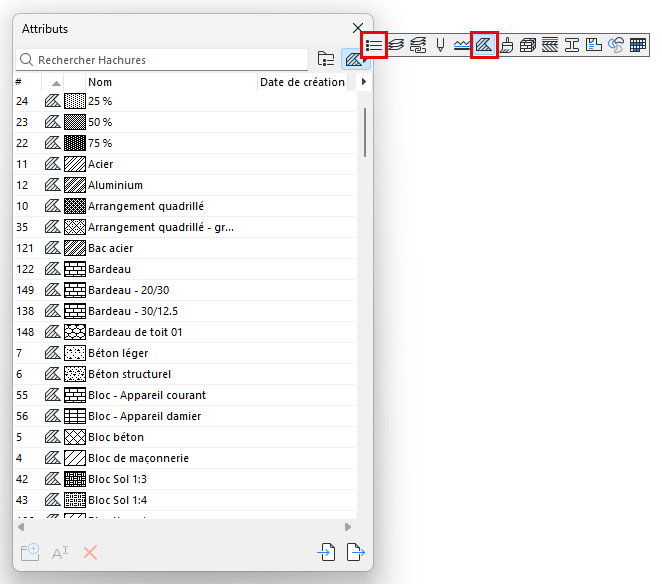Select the Profiles I-beam icon

click(x=572, y=45)
